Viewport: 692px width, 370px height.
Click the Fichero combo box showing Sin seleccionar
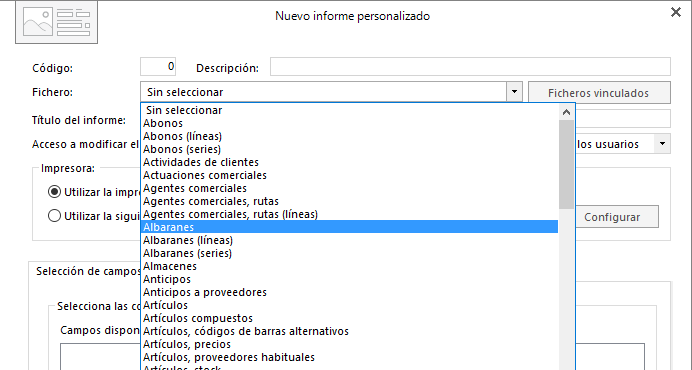(x=331, y=92)
